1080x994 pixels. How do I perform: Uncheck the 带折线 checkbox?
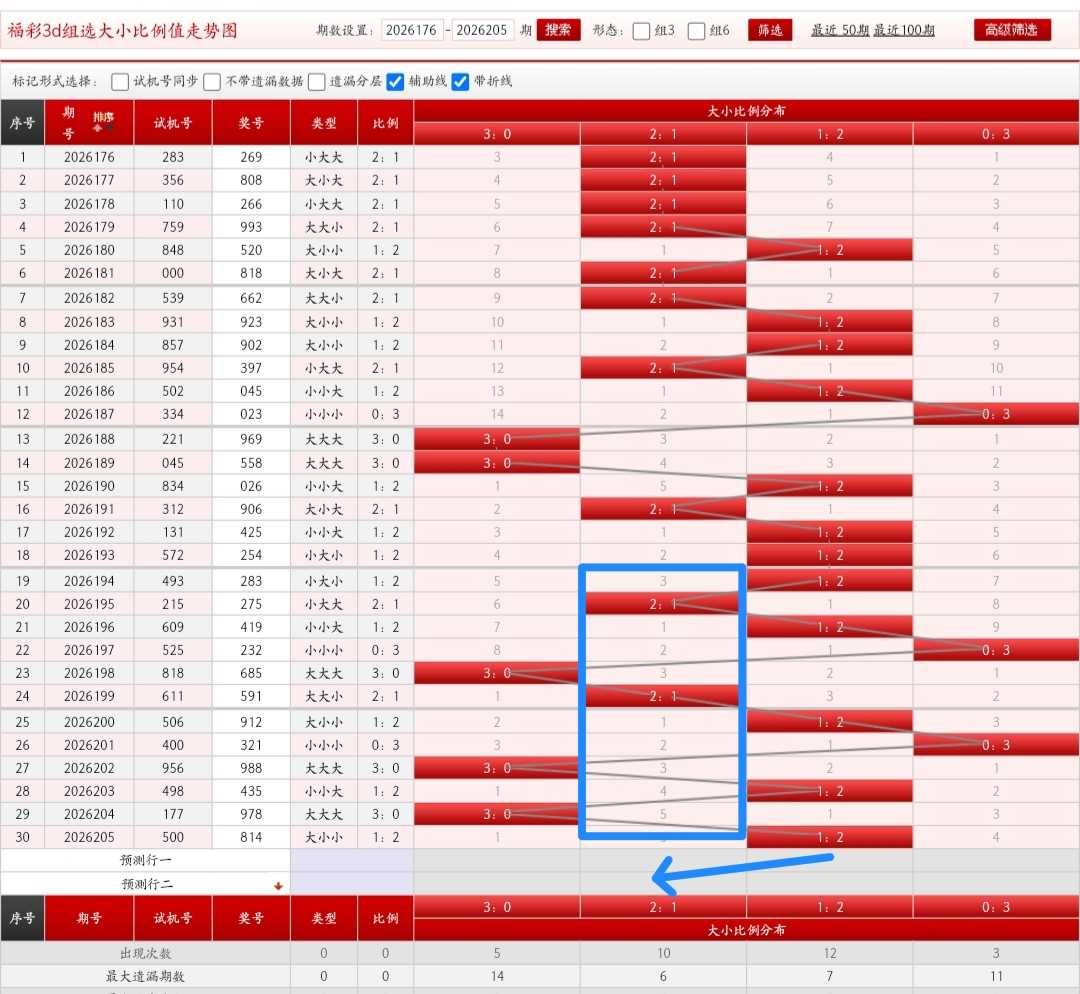click(460, 82)
